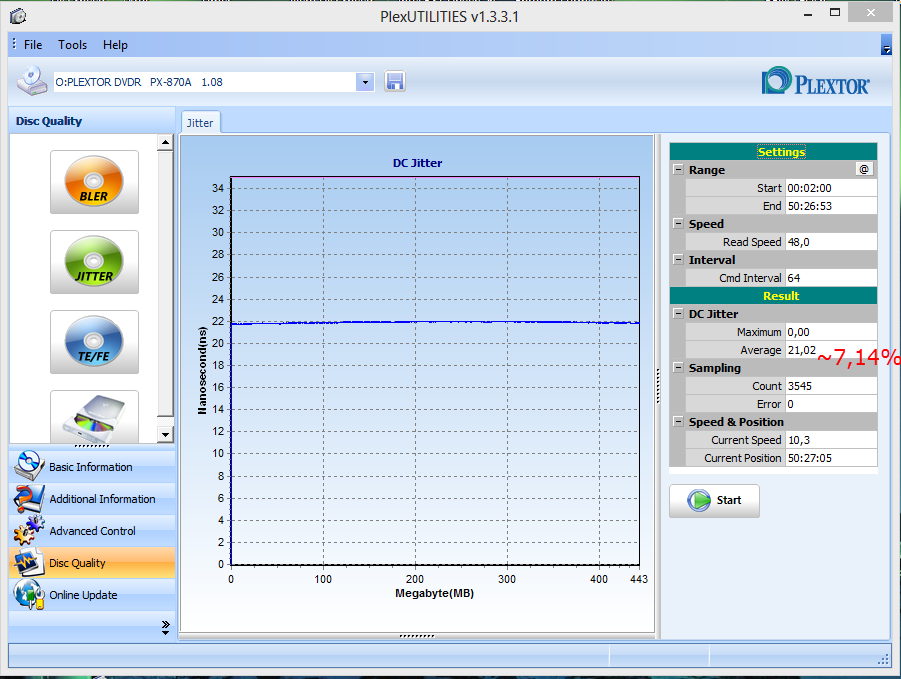
Task: Collapse the Speed & Position section
Action: point(679,421)
